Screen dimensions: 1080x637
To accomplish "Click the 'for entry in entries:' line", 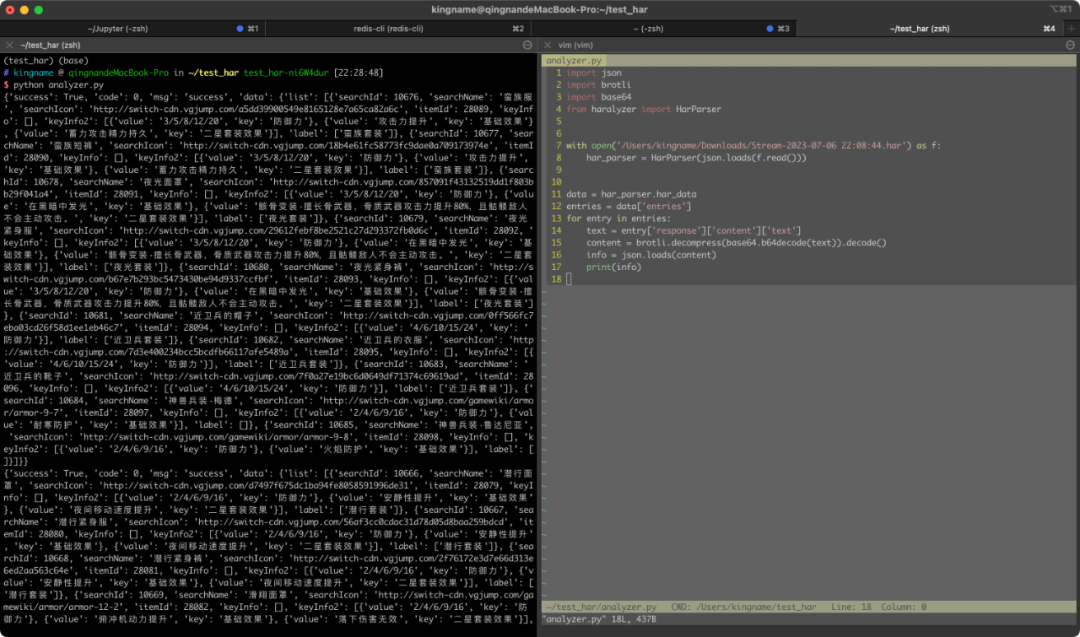I will click(x=618, y=218).
